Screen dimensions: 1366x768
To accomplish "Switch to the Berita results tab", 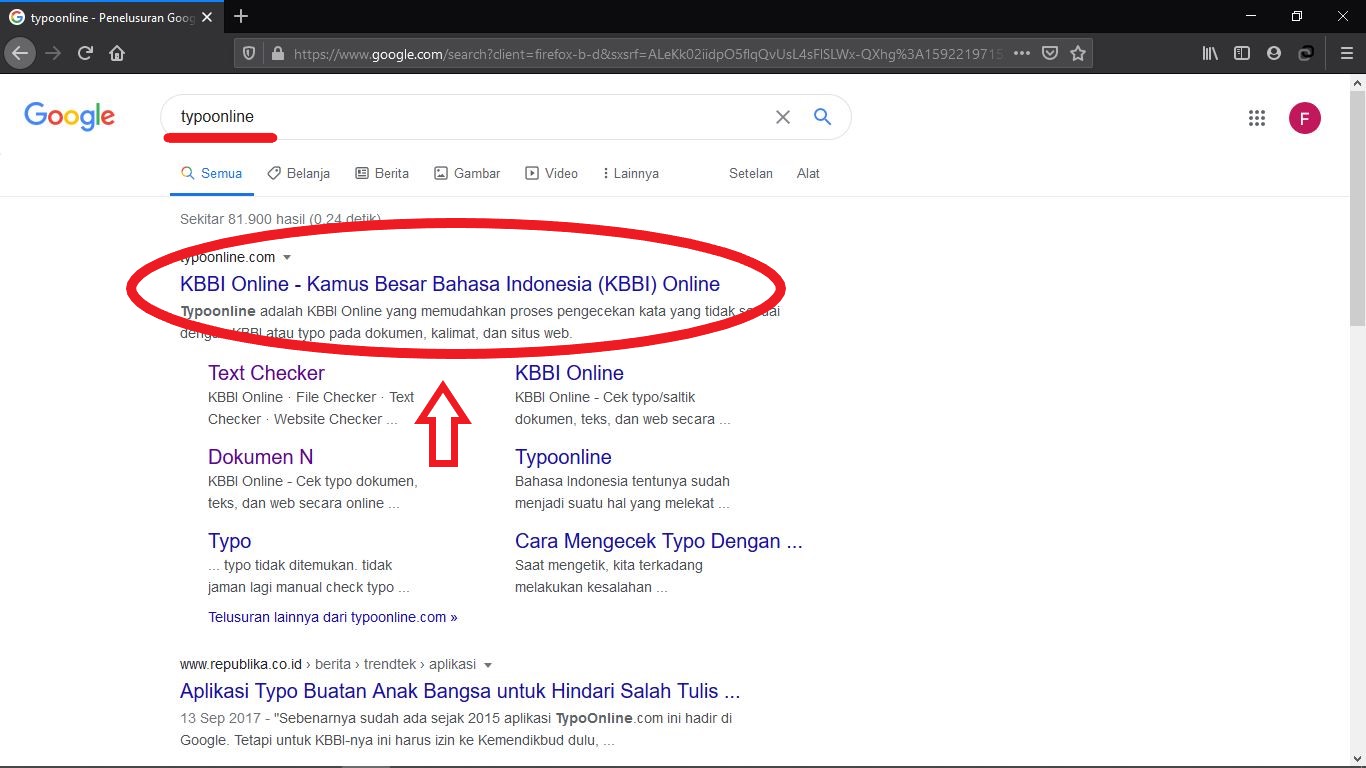I will coord(382,174).
